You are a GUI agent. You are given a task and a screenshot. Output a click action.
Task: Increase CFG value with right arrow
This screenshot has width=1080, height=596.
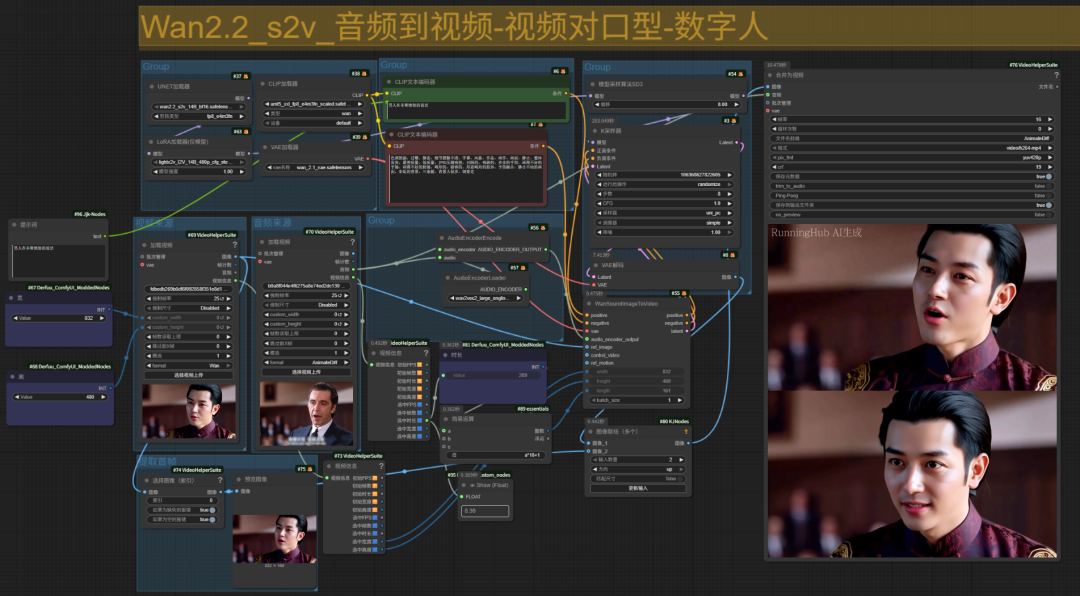point(729,203)
